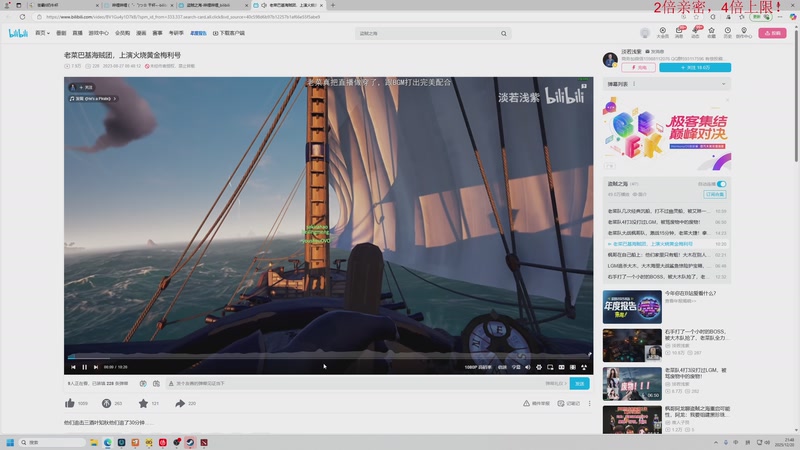Expand the 弹幕礼仪 etiquette link arrow
Viewport: 800px width, 450px height.
point(556,384)
